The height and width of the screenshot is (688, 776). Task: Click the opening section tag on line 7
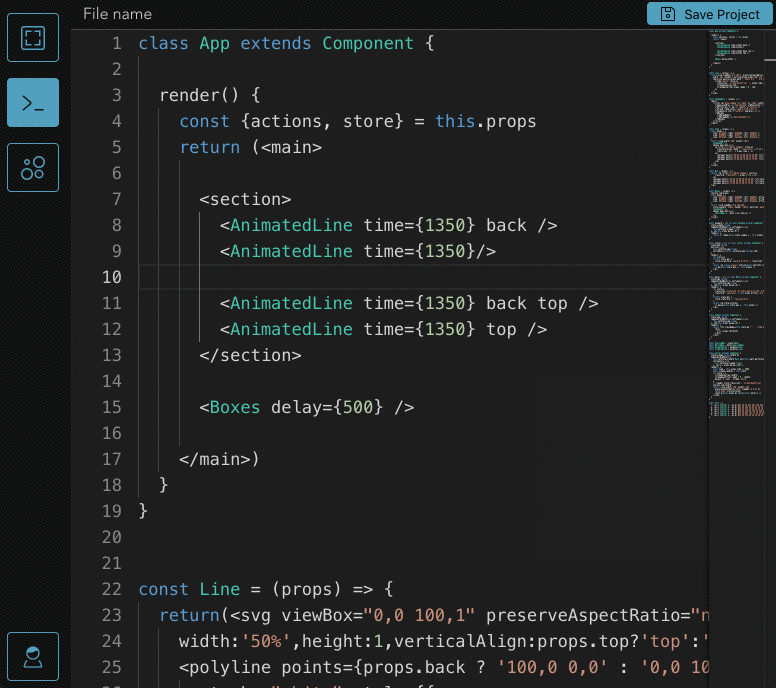click(245, 199)
